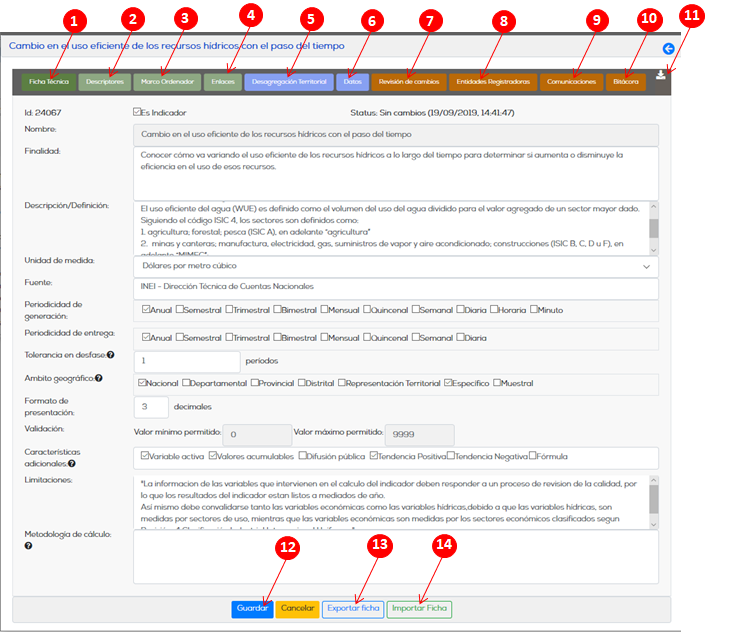Enable Difusión pública checkbox
This screenshot has height=632, width=730.
pos(303,455)
